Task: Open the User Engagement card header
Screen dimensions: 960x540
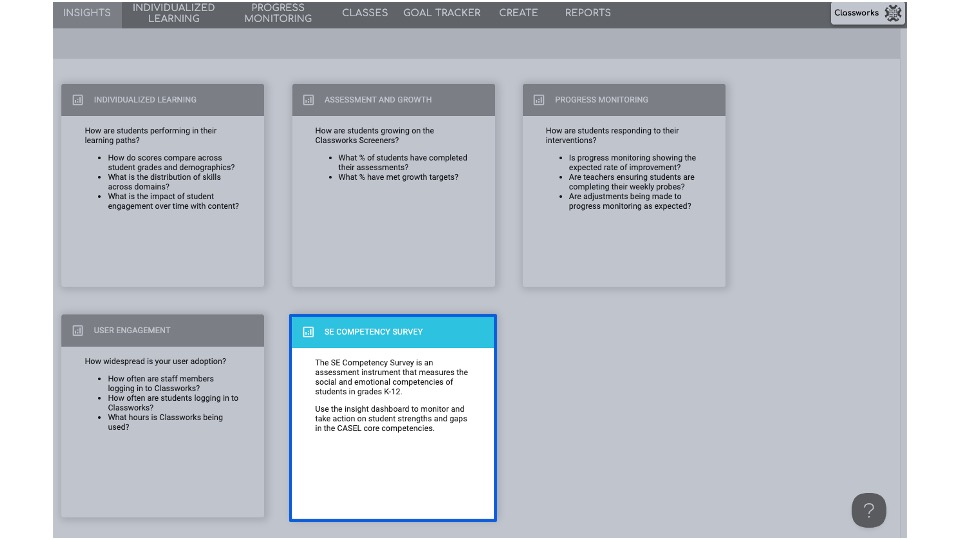Action: coord(163,331)
